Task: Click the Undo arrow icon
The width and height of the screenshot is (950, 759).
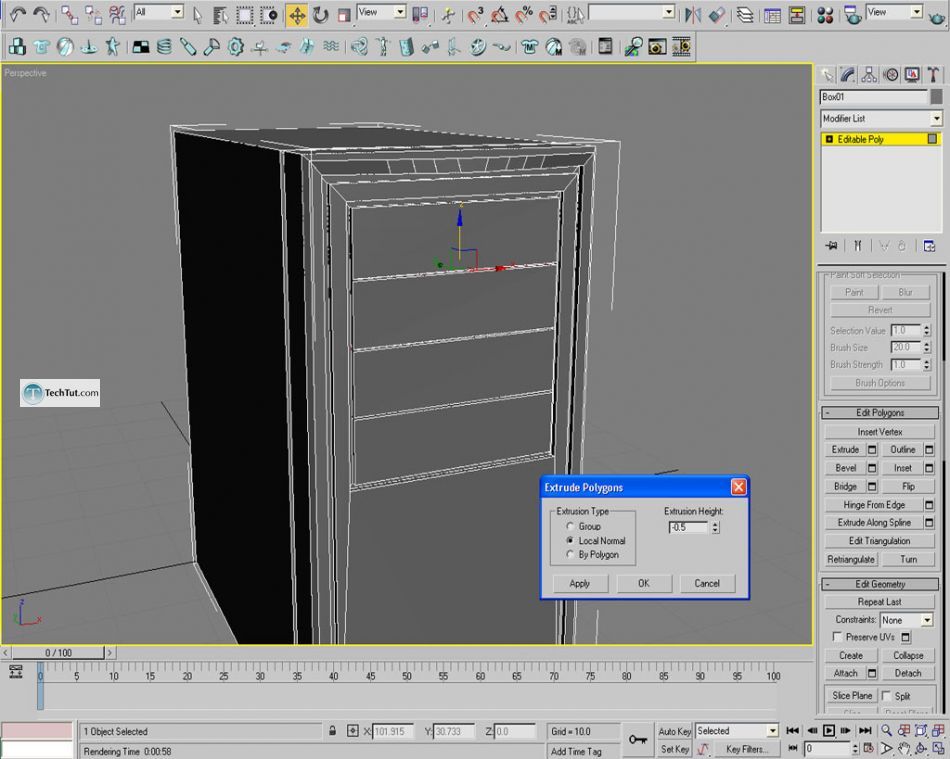Action: pos(17,14)
